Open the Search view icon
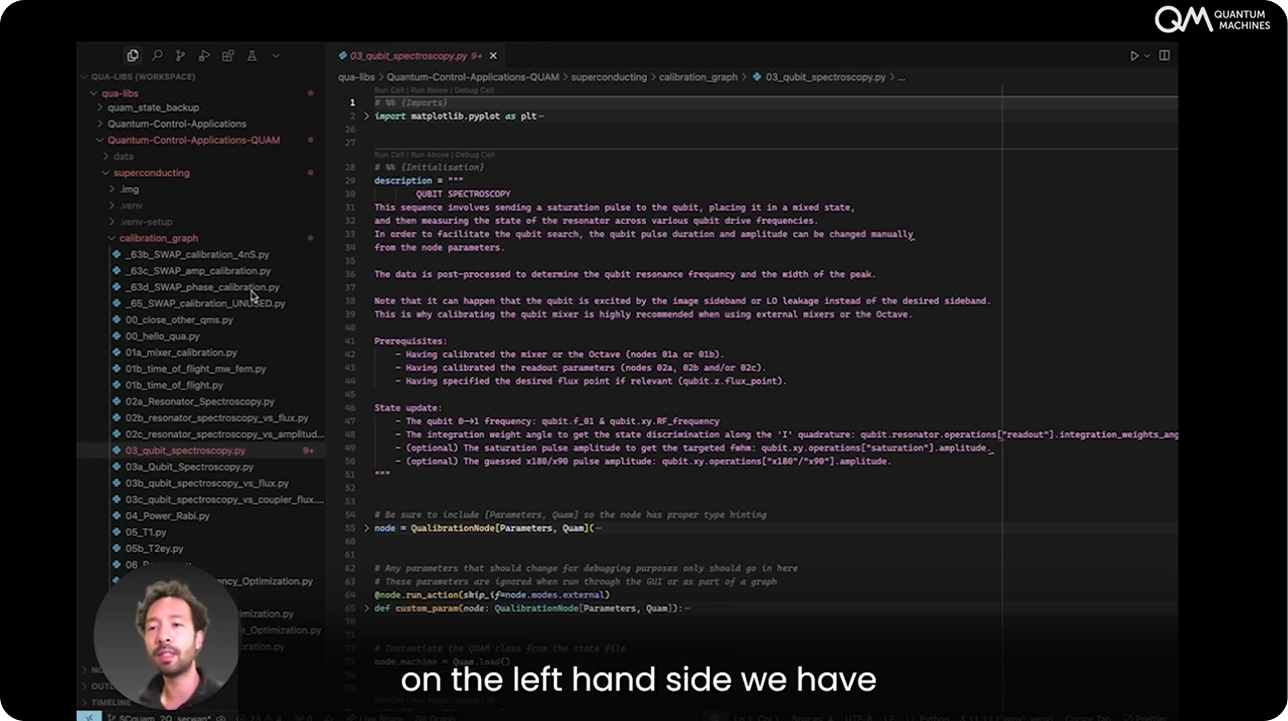Screen dimensions: 1288x721 coord(157,56)
